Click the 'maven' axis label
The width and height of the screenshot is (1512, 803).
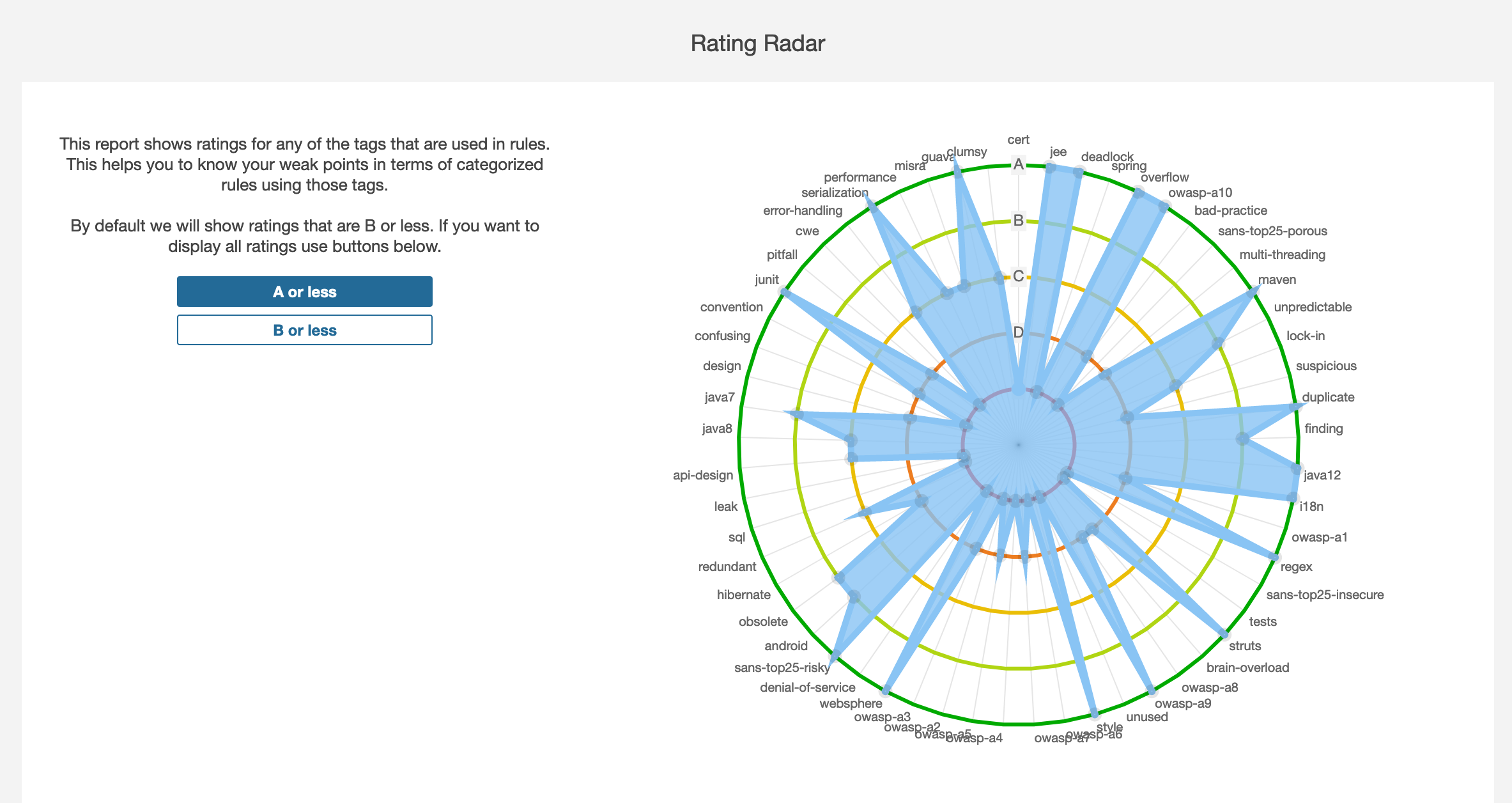click(1277, 279)
